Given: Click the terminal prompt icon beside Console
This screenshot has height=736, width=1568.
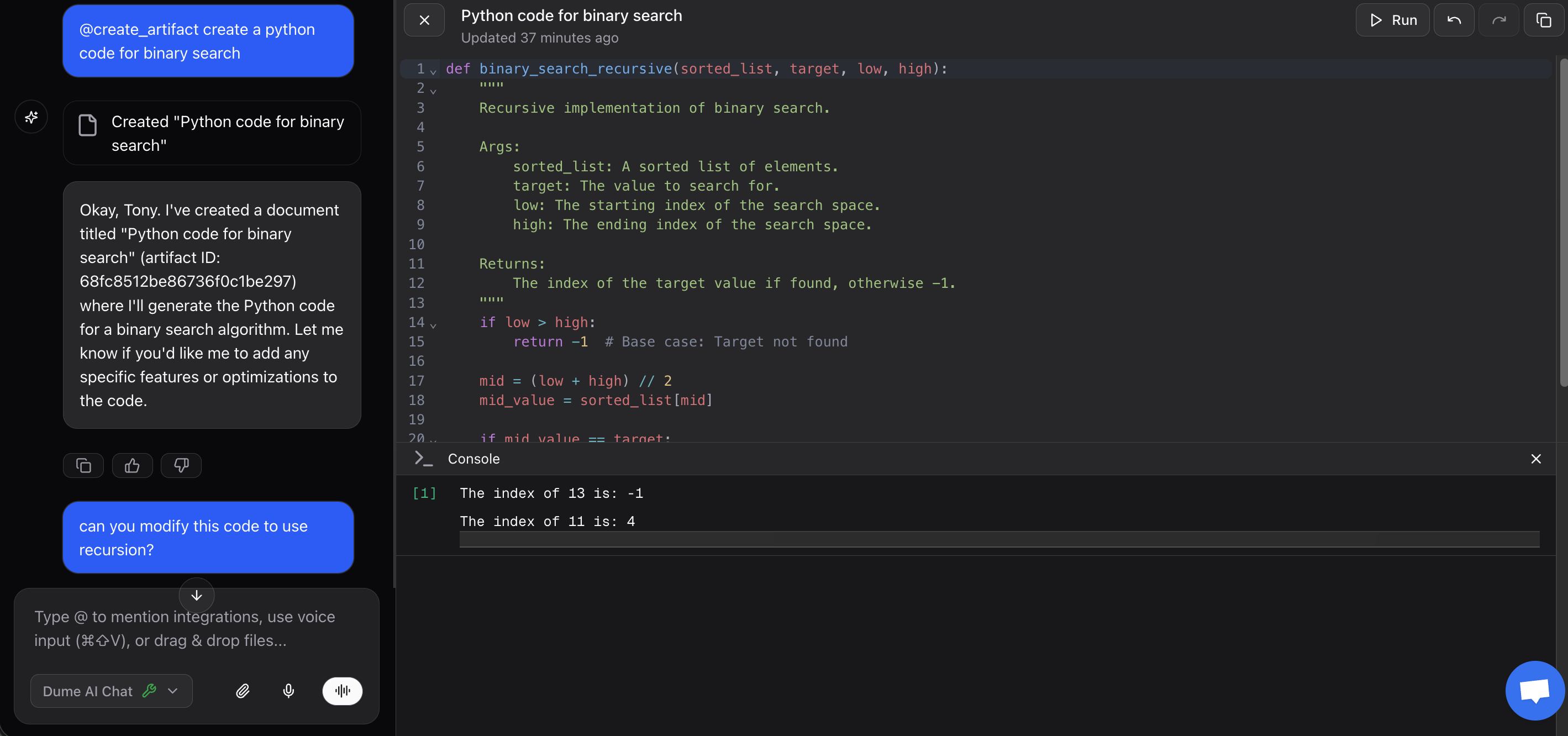Looking at the screenshot, I should coord(423,459).
